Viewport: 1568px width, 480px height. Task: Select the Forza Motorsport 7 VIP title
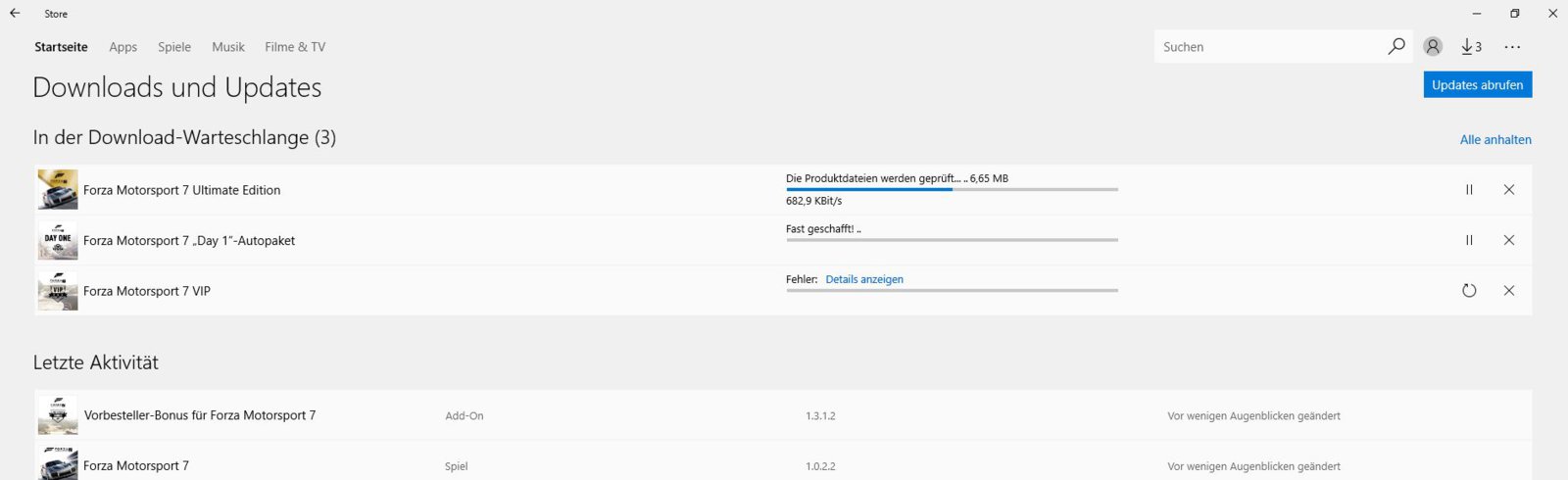tap(147, 291)
